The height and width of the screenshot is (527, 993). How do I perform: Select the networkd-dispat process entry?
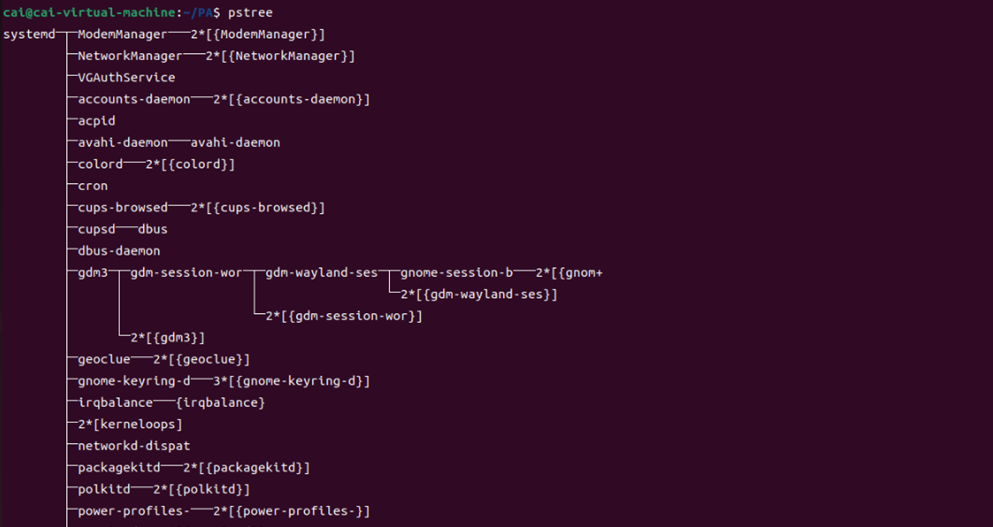coord(134,445)
